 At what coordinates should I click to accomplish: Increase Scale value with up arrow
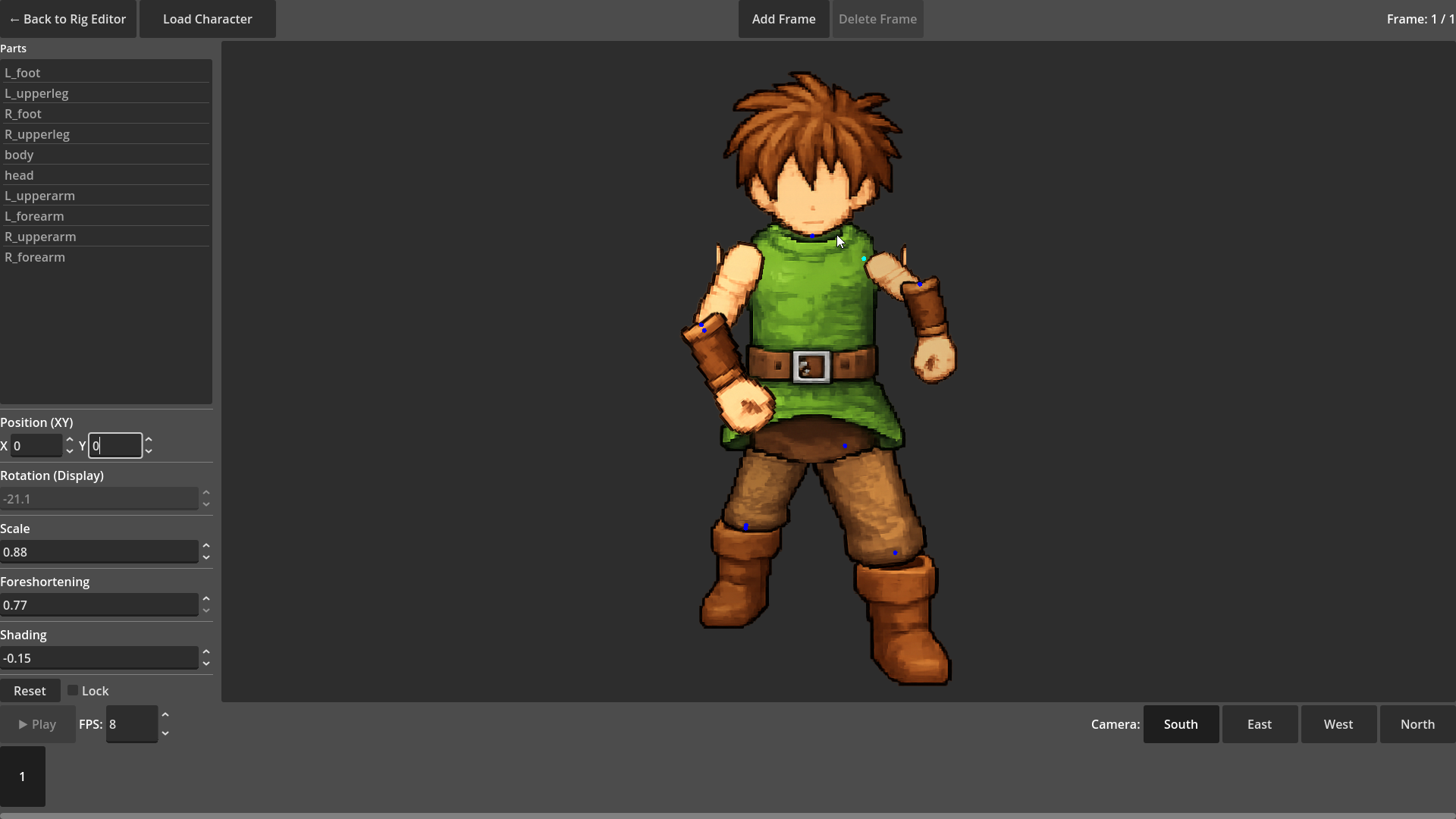(x=206, y=546)
